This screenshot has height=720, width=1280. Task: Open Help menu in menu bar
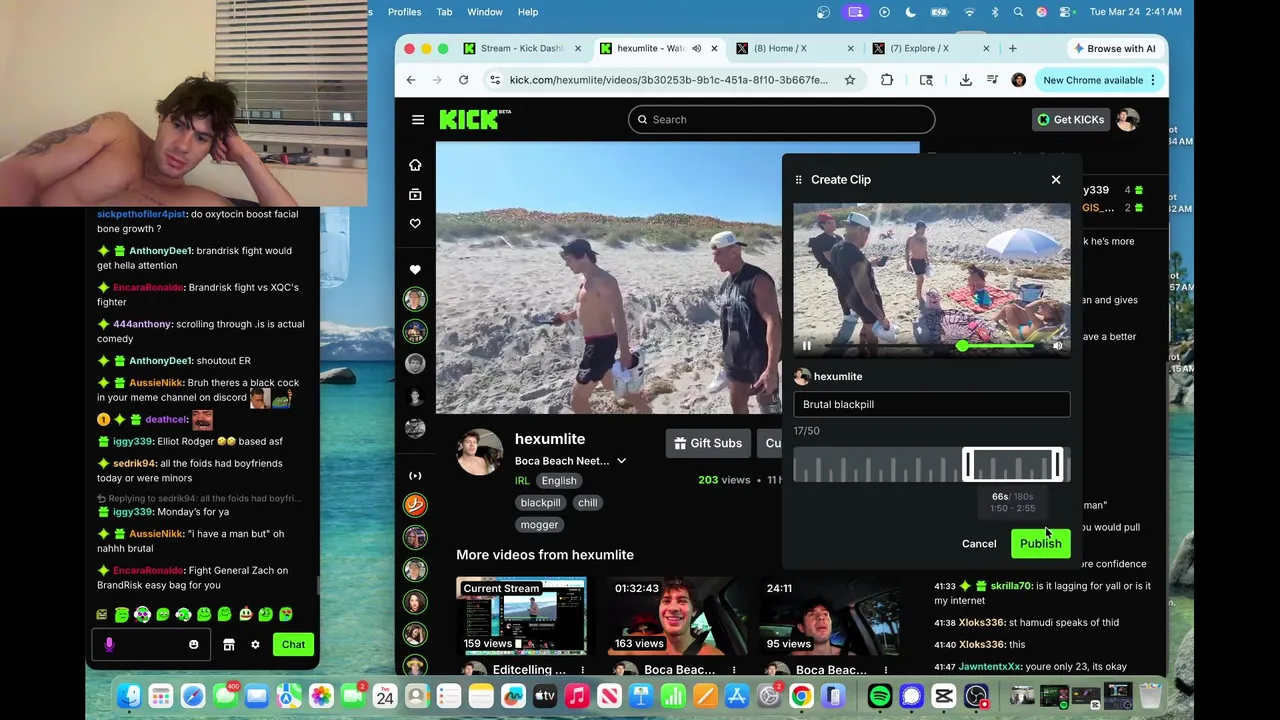point(528,12)
